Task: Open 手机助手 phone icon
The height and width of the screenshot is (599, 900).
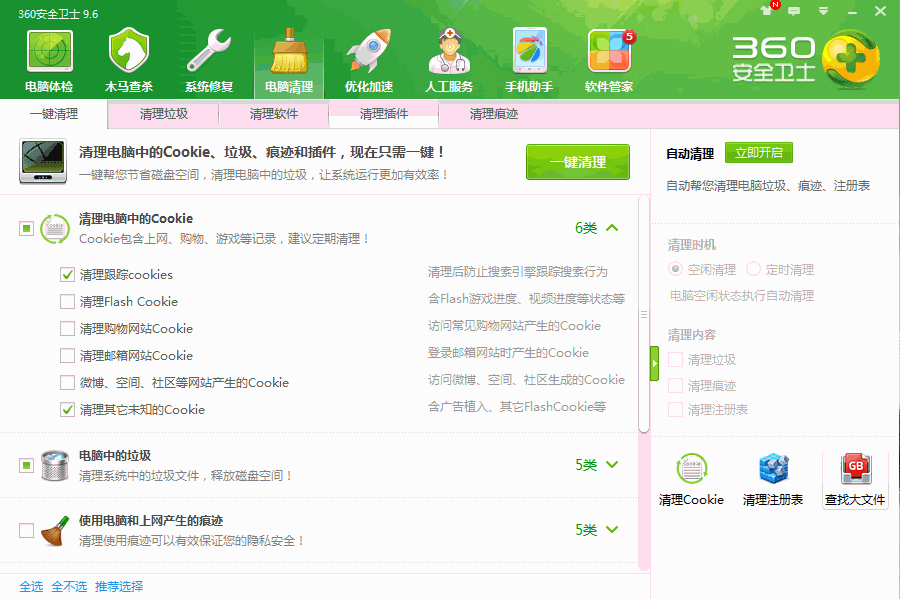Action: coord(529,50)
